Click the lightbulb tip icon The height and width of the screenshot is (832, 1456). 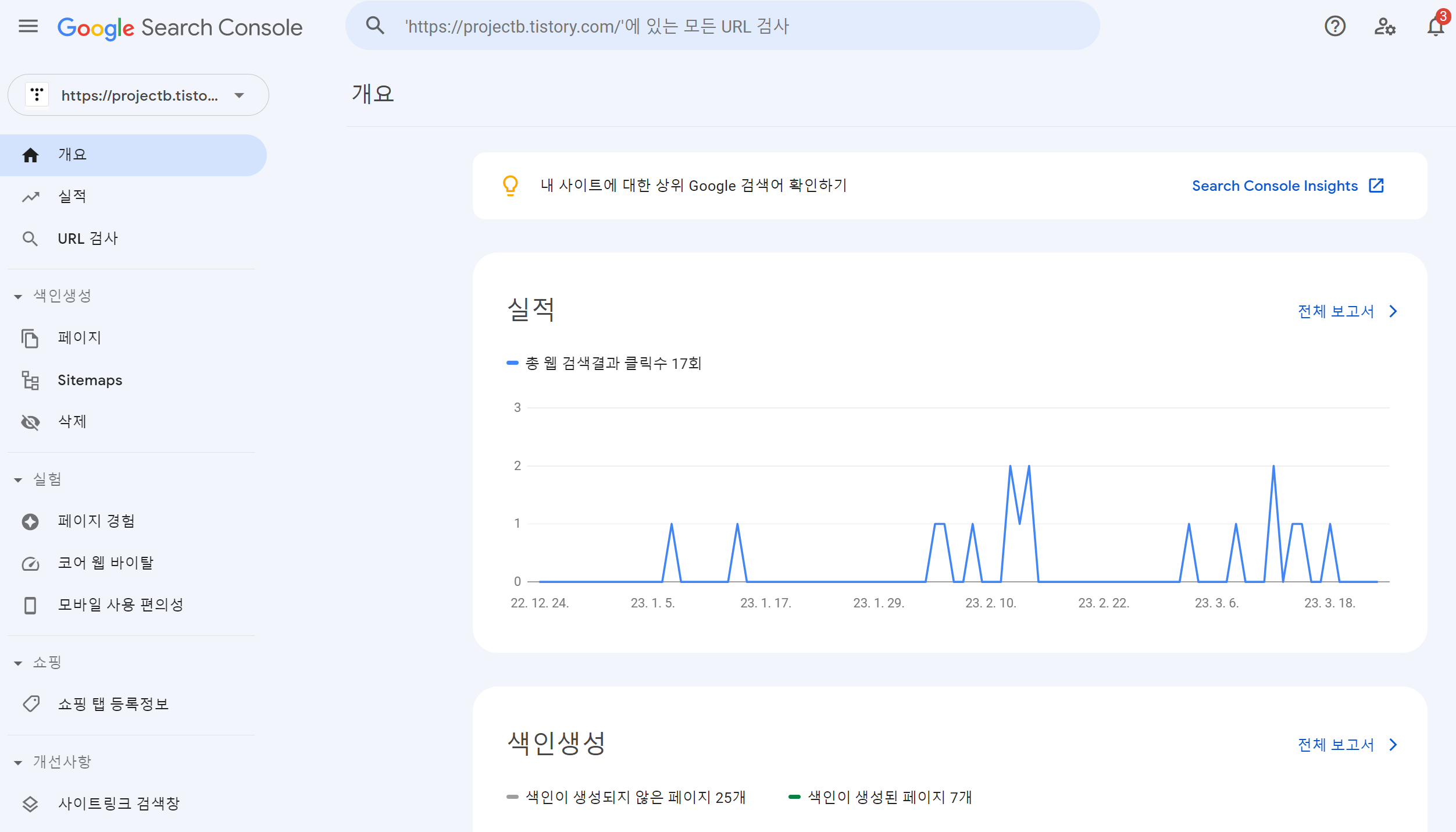click(x=510, y=186)
